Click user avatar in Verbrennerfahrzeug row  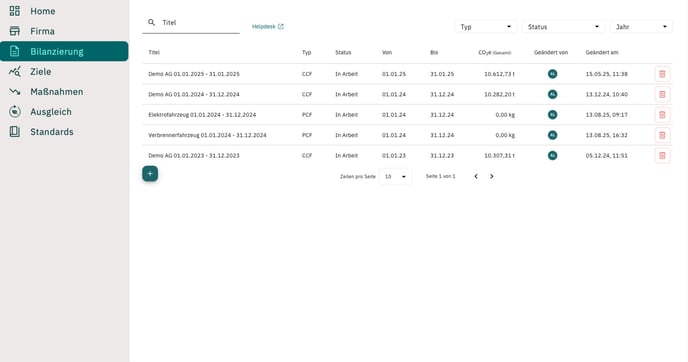click(x=552, y=135)
